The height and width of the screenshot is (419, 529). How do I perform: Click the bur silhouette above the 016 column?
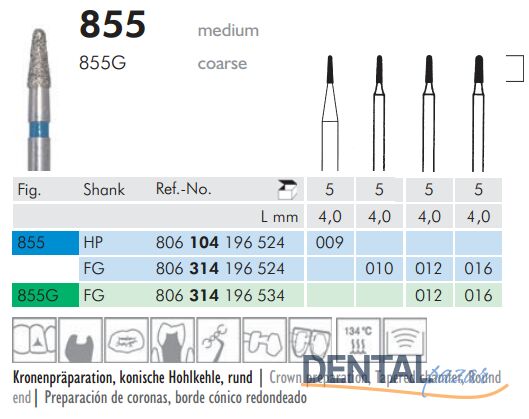(478, 113)
